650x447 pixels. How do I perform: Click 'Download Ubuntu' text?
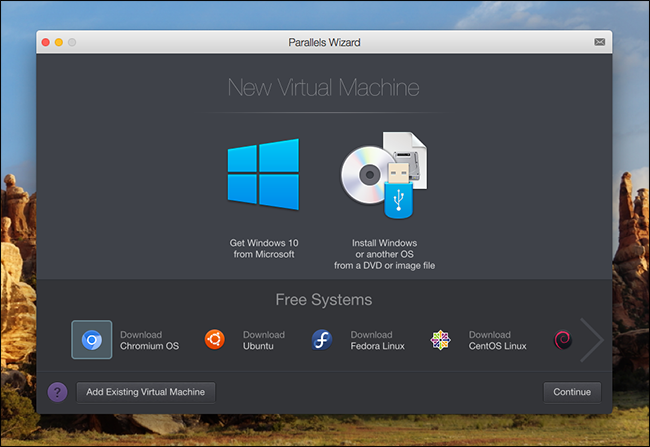264,340
